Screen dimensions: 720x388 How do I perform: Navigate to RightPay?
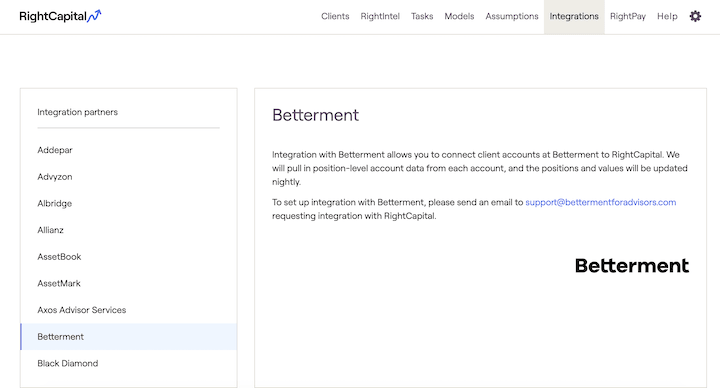[x=628, y=16]
